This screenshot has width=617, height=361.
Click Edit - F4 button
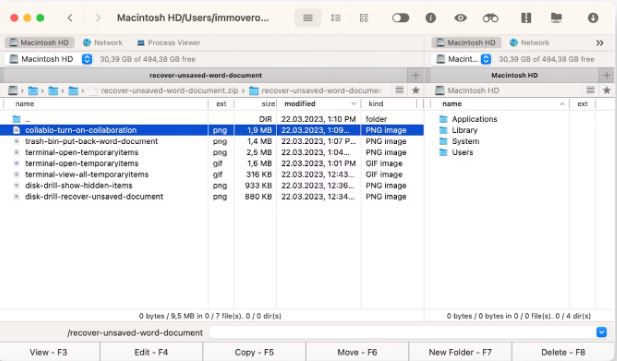pos(151,352)
